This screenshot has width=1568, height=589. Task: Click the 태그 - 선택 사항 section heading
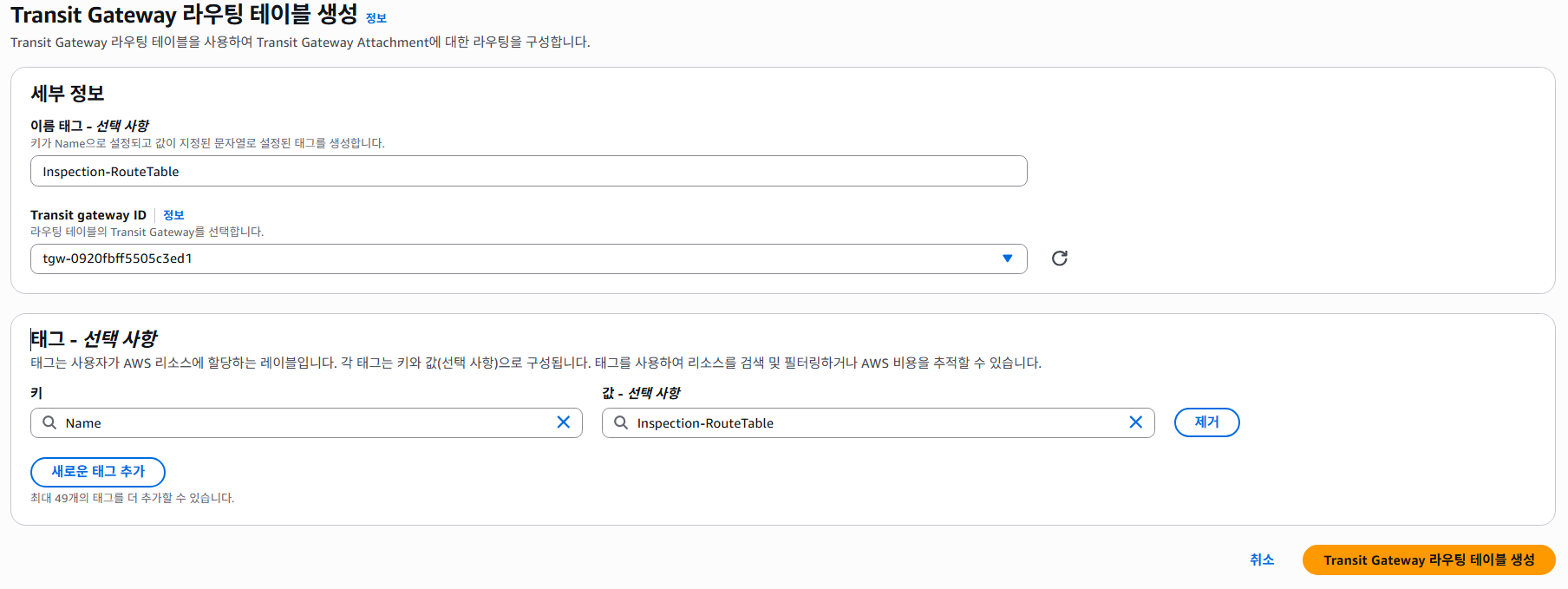tap(94, 338)
